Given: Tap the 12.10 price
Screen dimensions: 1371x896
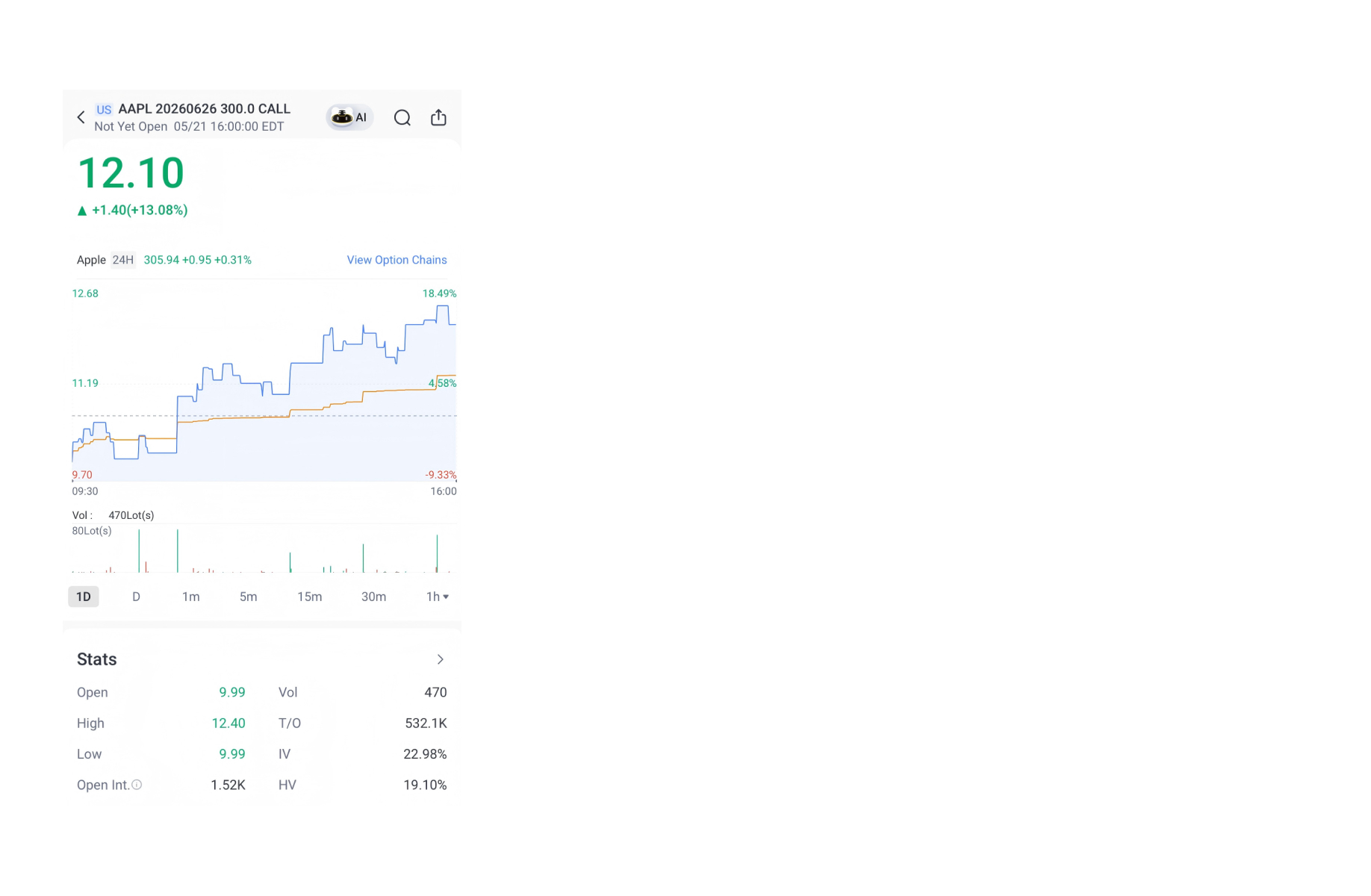Looking at the screenshot, I should pos(131,173).
